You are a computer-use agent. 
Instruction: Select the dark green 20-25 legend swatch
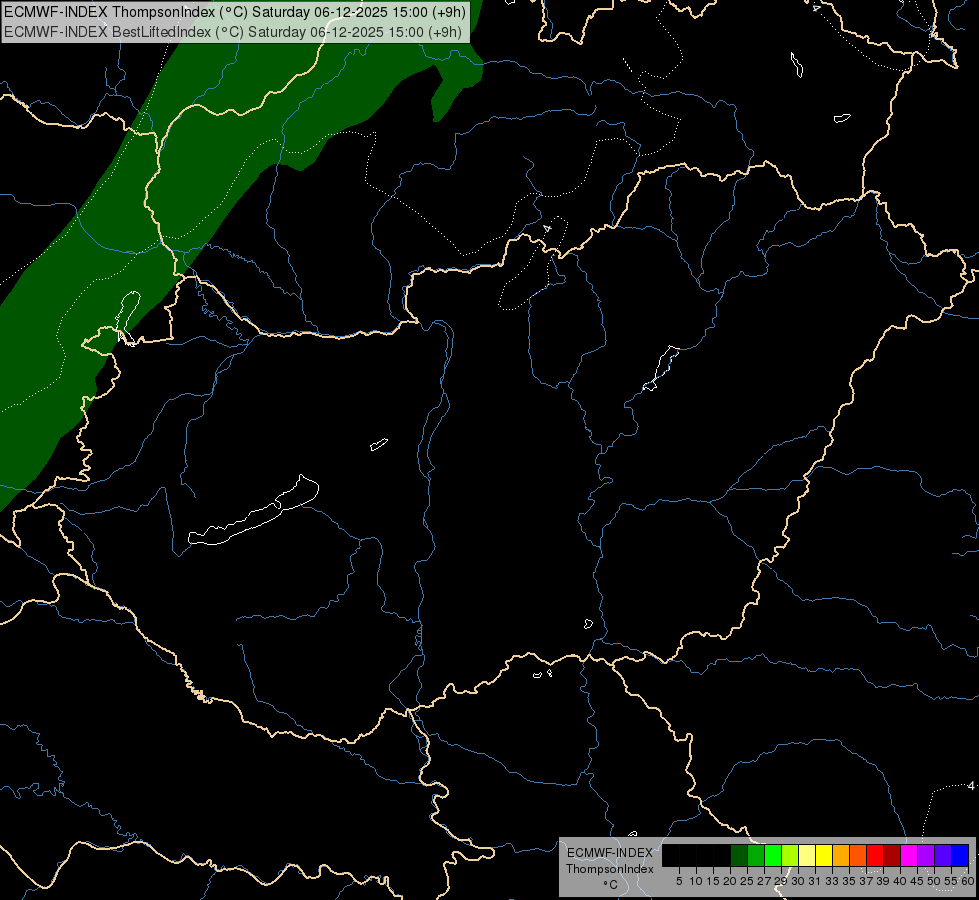pos(739,855)
